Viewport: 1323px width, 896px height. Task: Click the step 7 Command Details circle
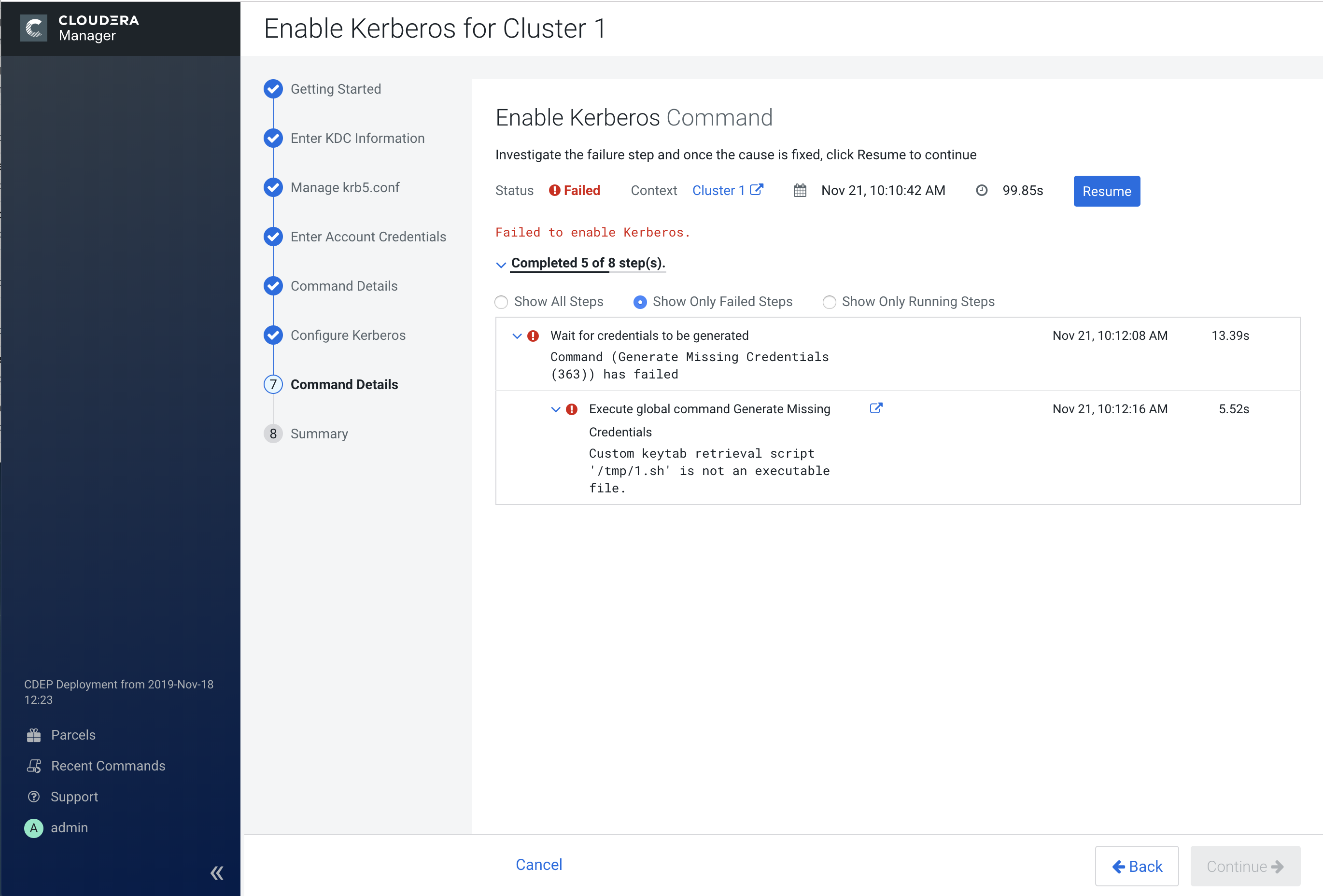click(273, 385)
